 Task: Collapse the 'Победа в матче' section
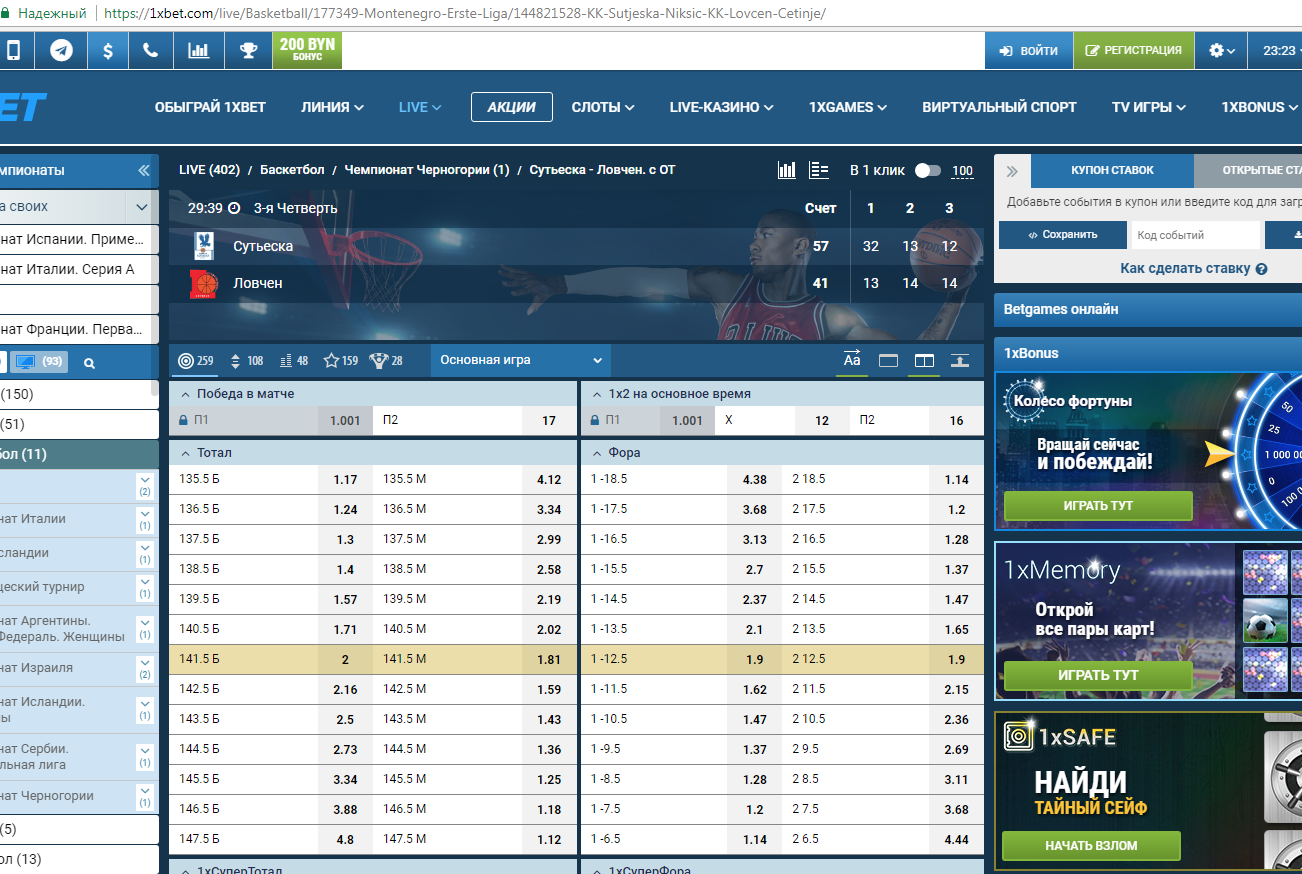click(x=185, y=394)
